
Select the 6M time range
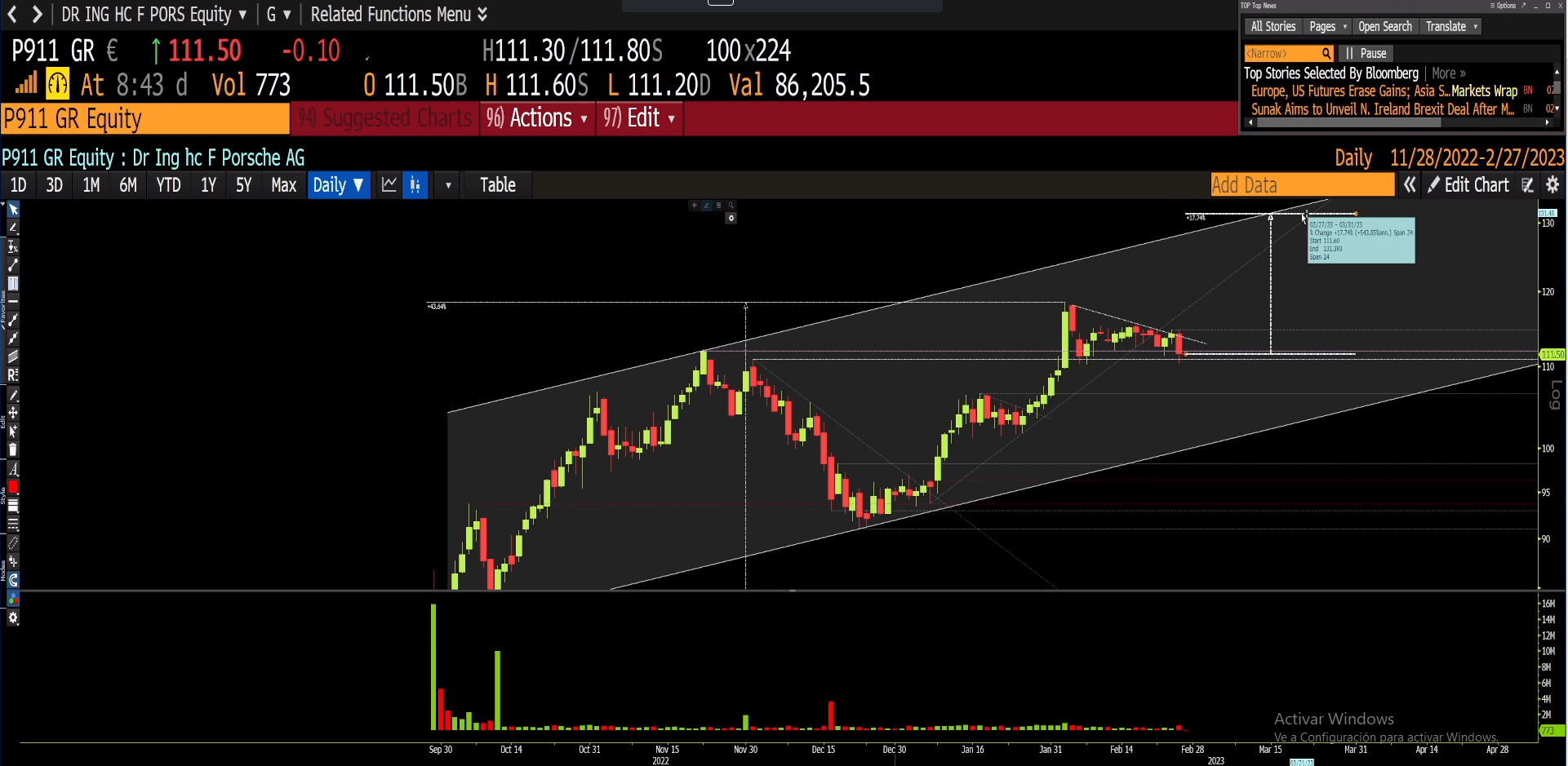128,185
